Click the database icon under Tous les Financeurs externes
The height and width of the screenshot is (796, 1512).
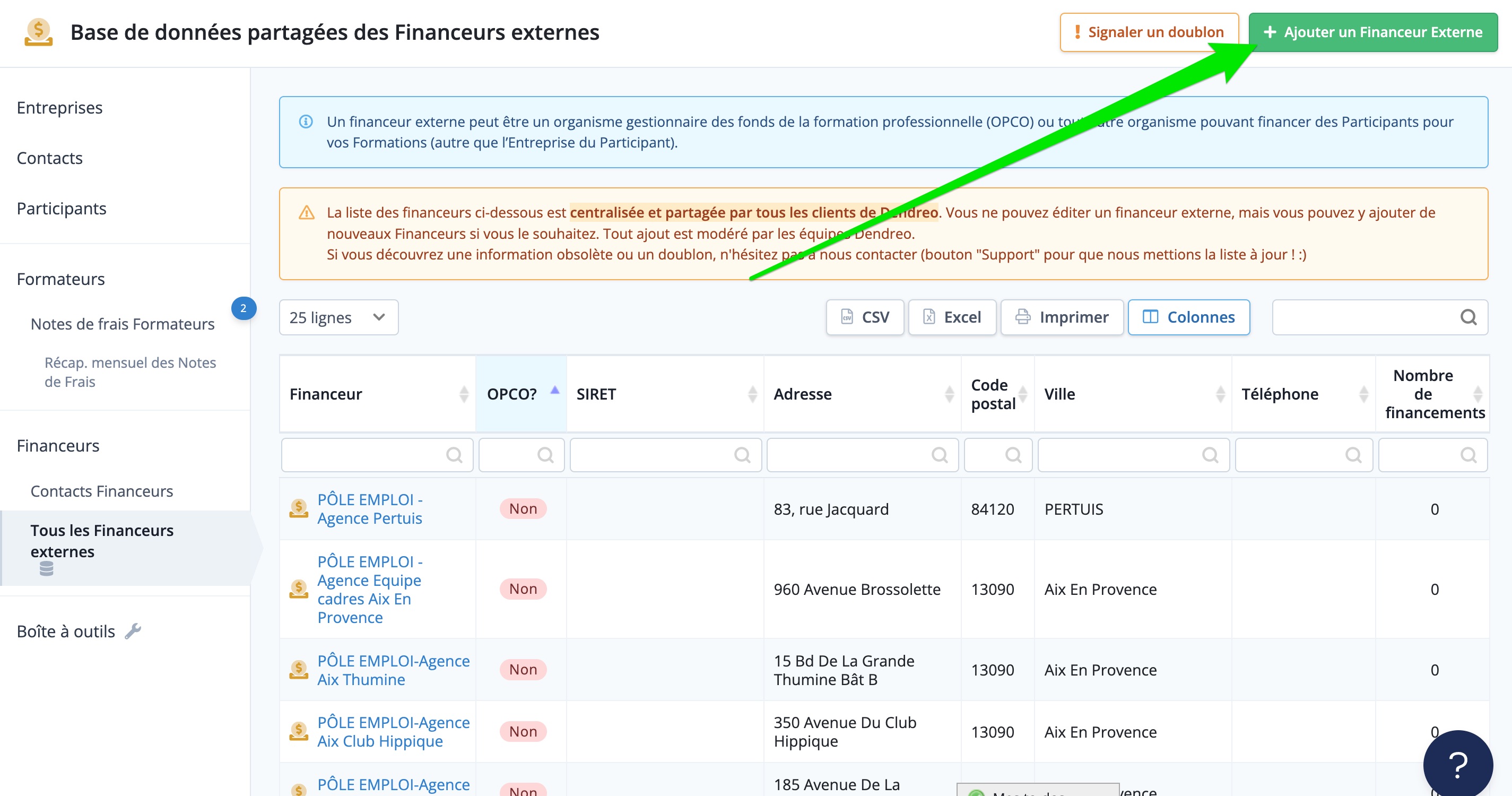[x=46, y=568]
